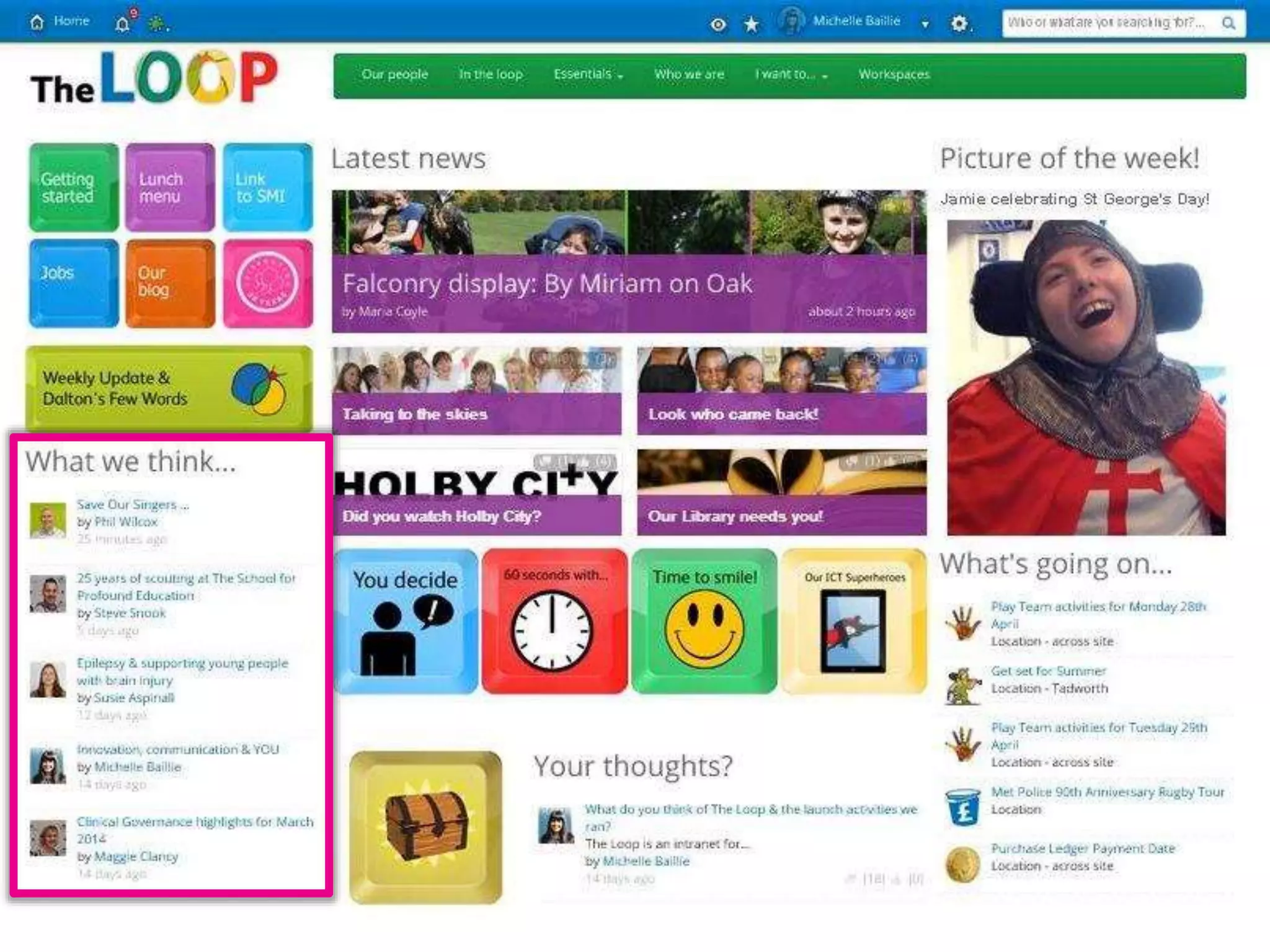Open Falconry display news story
1270x952 pixels.
pos(629,262)
